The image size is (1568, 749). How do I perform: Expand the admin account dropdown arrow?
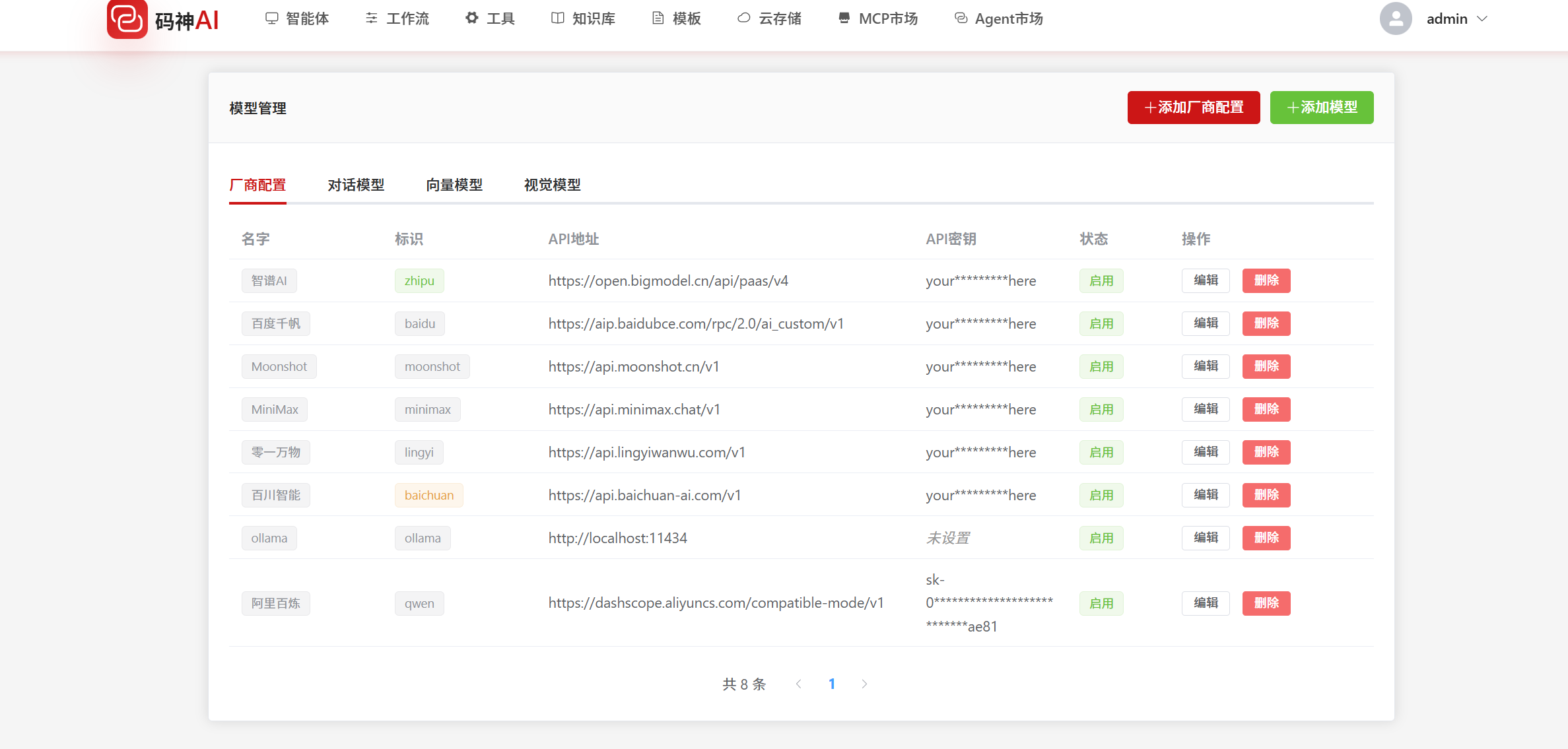1482,18
